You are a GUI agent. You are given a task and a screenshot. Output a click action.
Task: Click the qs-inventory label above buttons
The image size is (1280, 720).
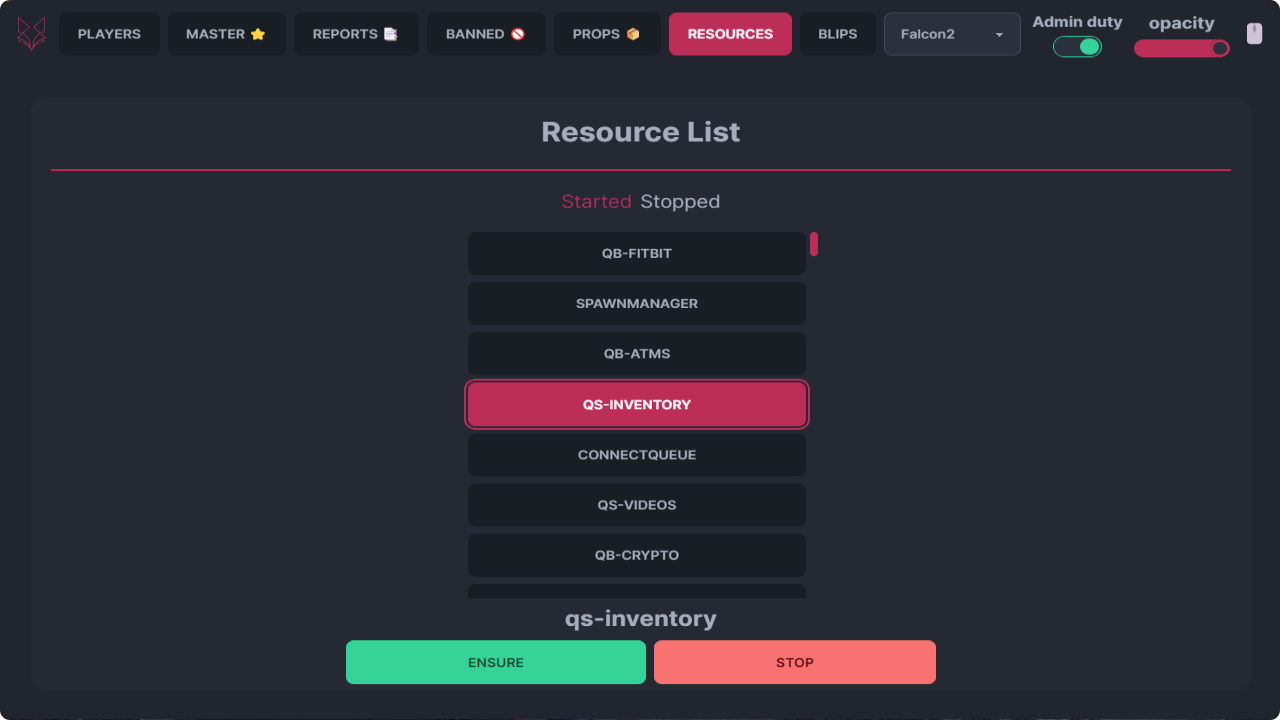(x=641, y=619)
